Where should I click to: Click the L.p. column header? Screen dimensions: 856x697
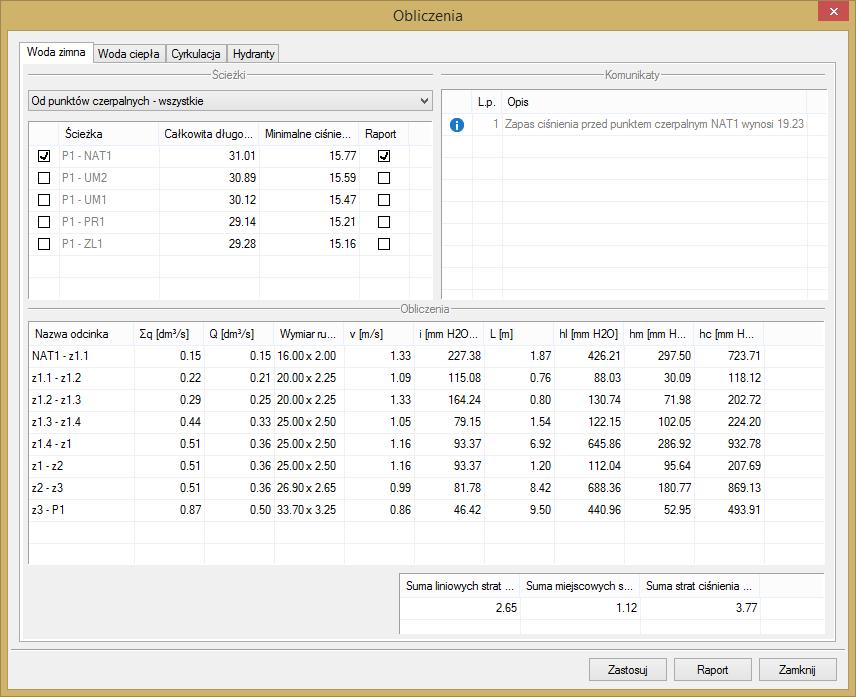[x=486, y=102]
